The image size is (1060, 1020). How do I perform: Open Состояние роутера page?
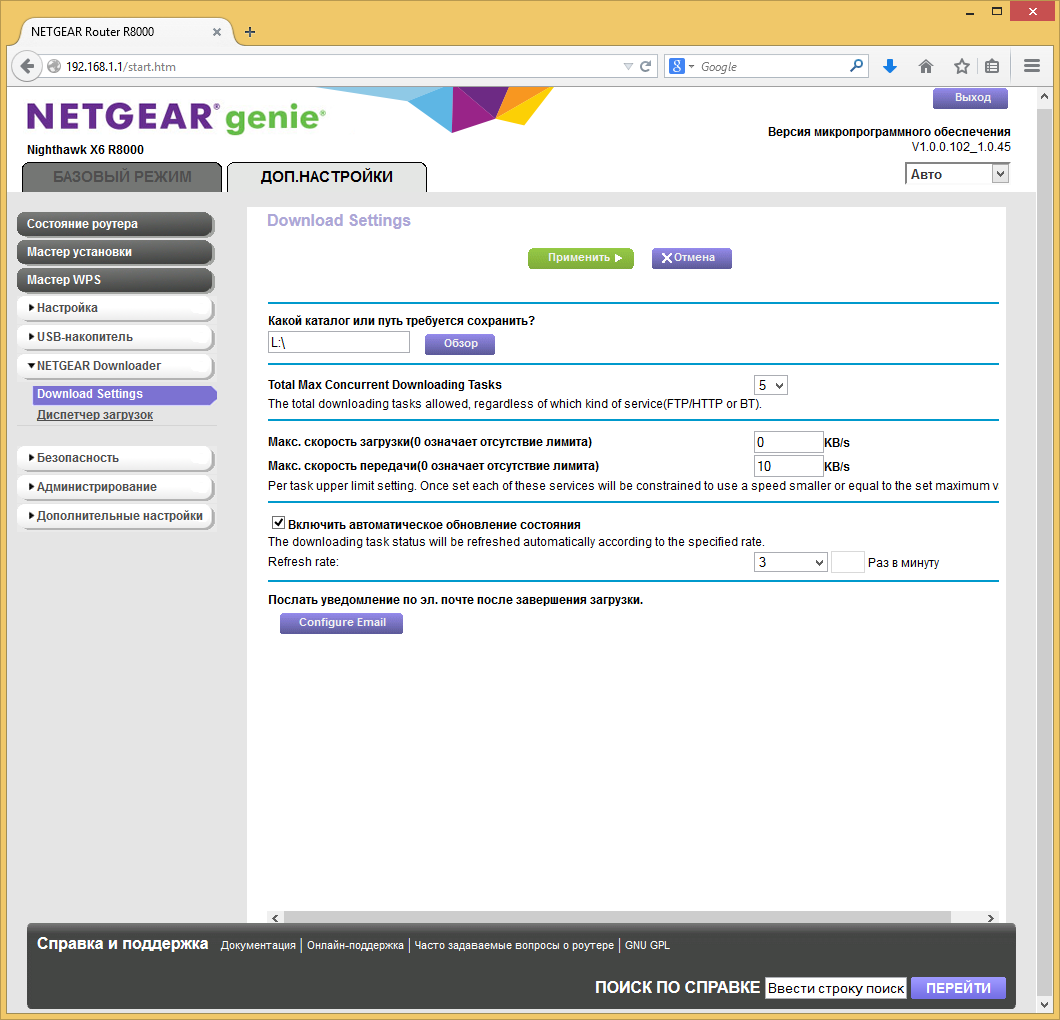(x=115, y=224)
